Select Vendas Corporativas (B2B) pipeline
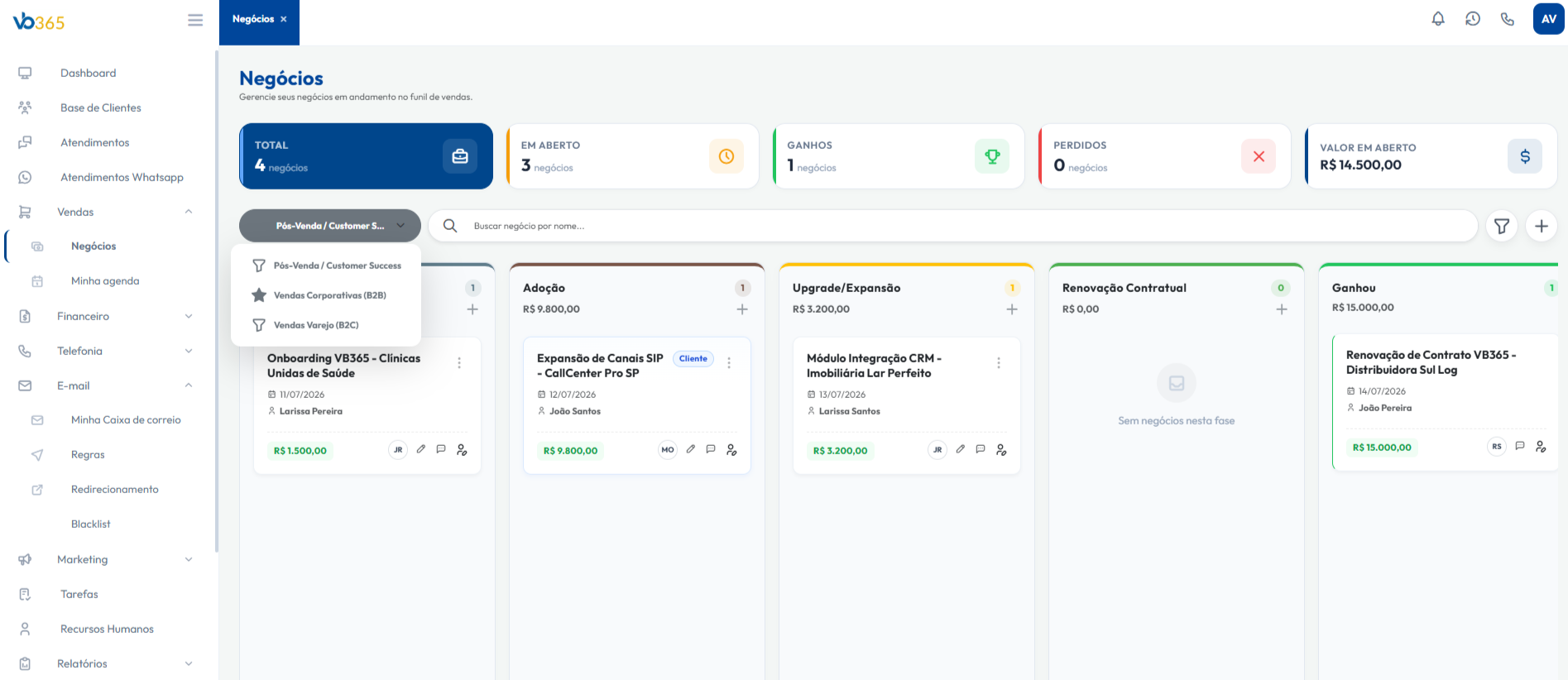Viewport: 1568px width, 680px height. pos(326,295)
